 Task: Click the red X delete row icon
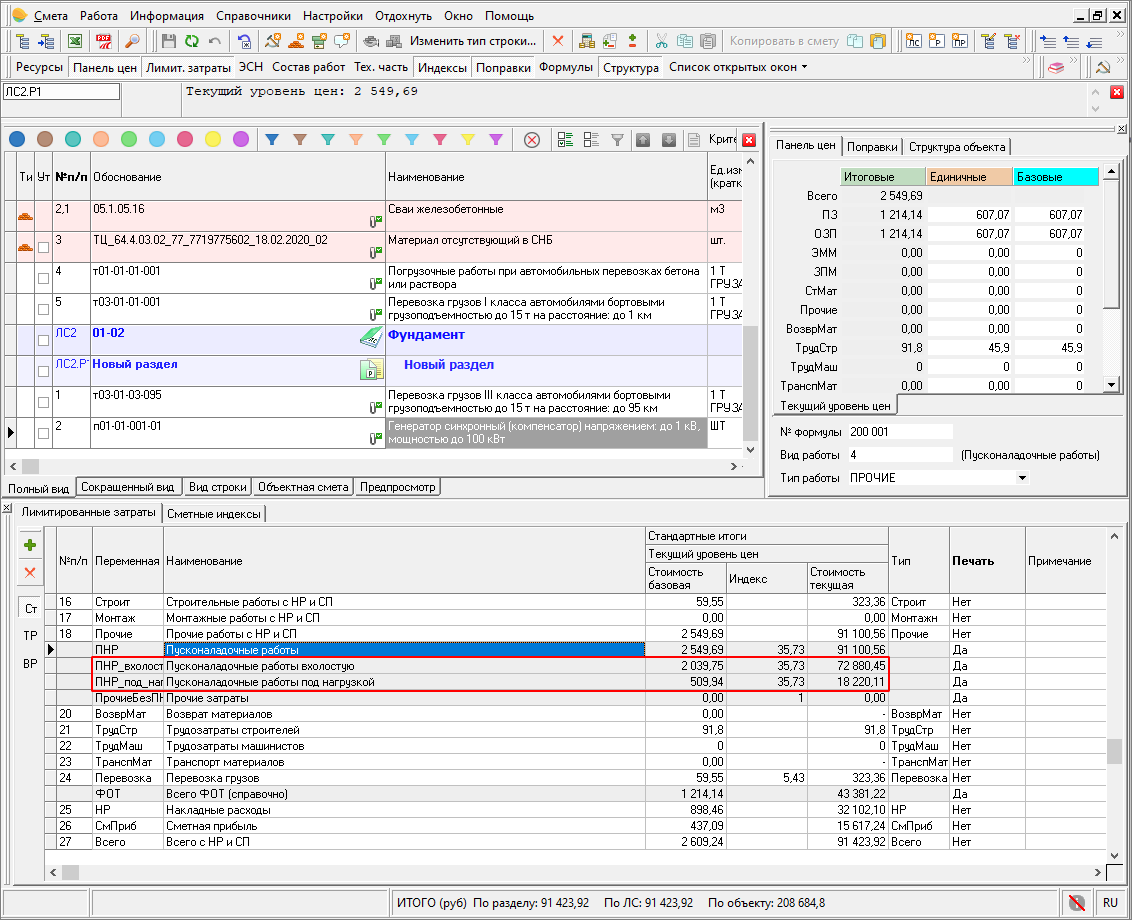point(558,41)
